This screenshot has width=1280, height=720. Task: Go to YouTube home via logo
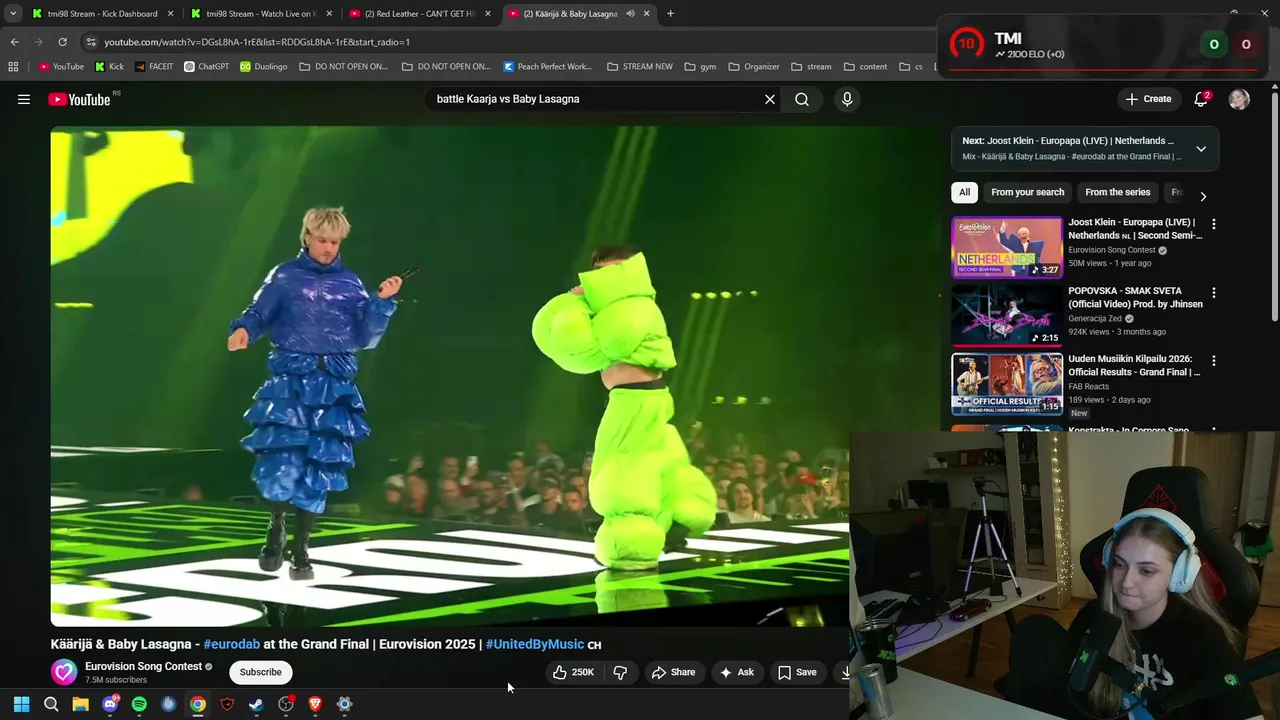pos(79,99)
